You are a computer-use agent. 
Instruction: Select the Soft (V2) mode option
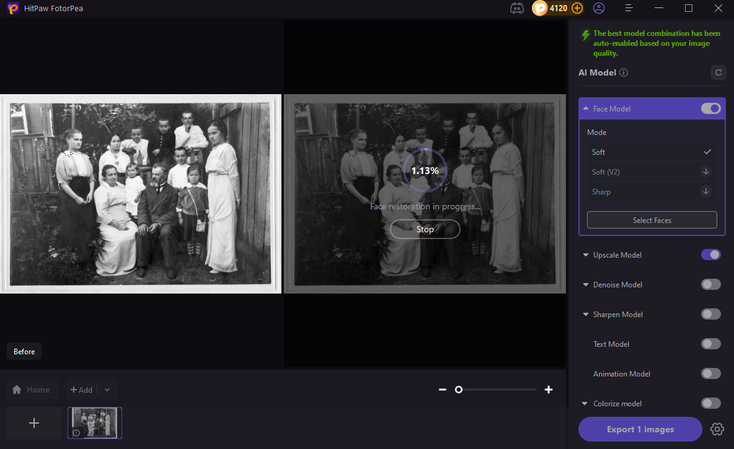tap(607, 172)
